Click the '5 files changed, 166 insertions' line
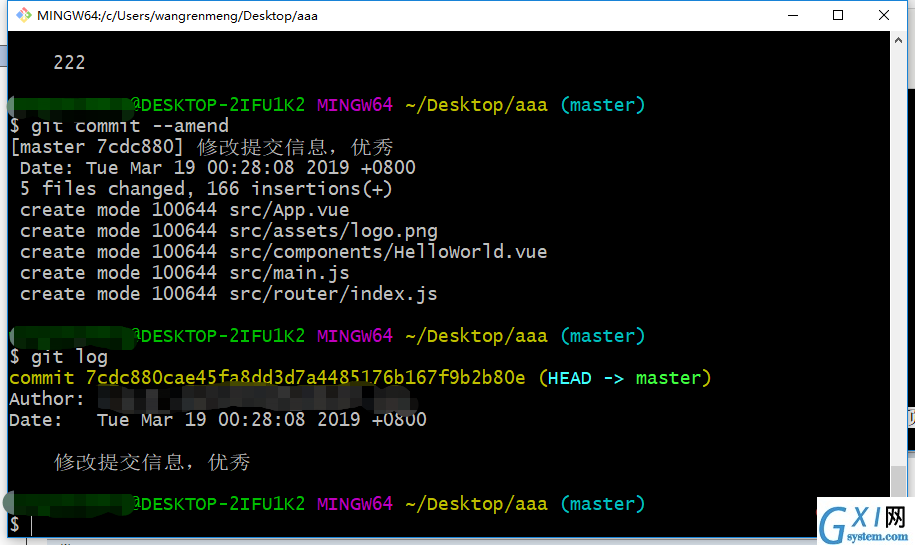The height and width of the screenshot is (545, 915). (206, 189)
